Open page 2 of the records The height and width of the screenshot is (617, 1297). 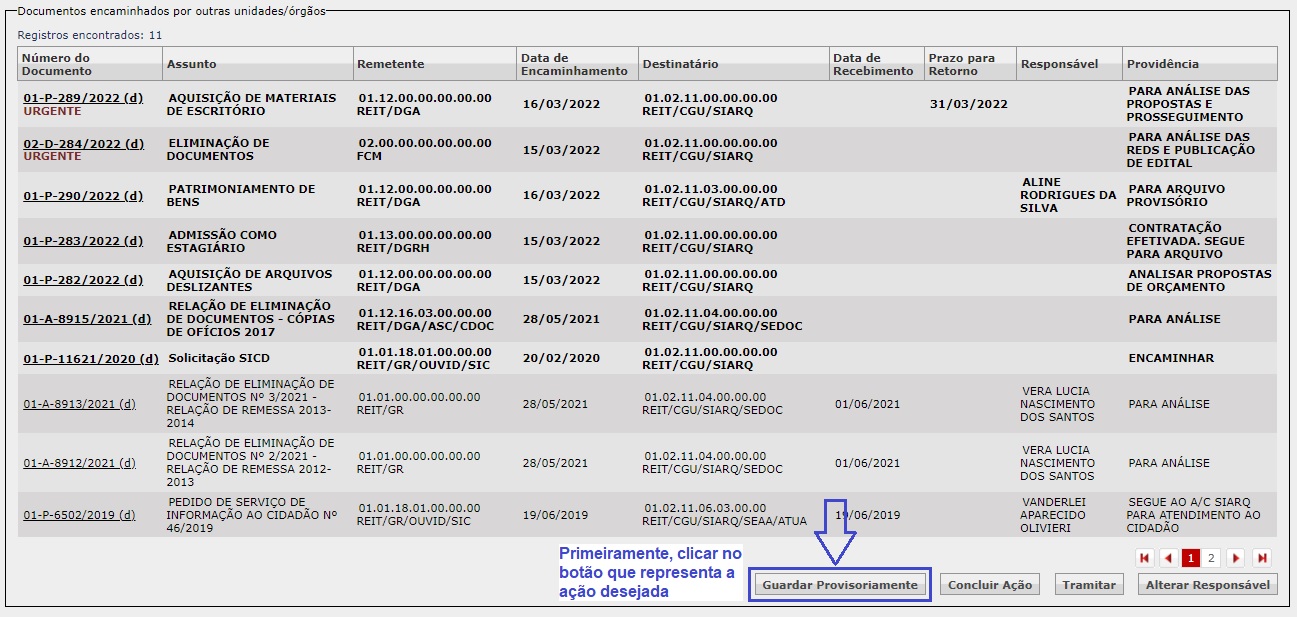point(1212,558)
